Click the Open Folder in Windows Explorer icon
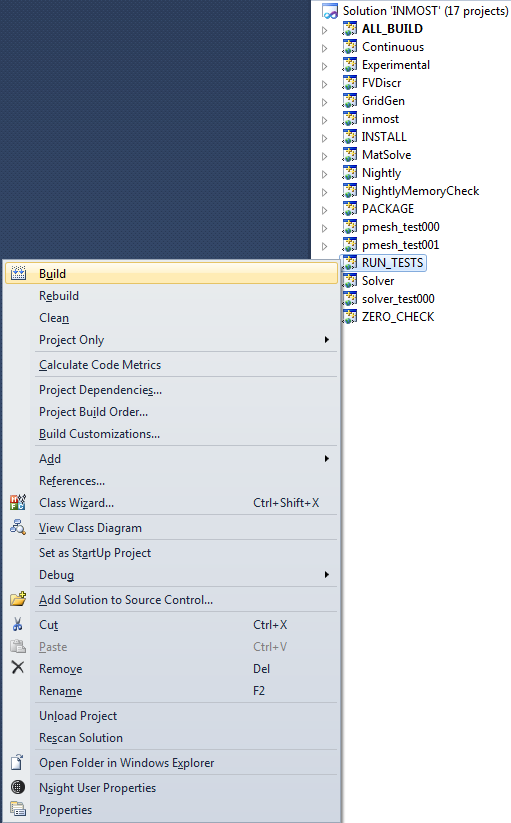511x823 pixels. click(x=18, y=762)
